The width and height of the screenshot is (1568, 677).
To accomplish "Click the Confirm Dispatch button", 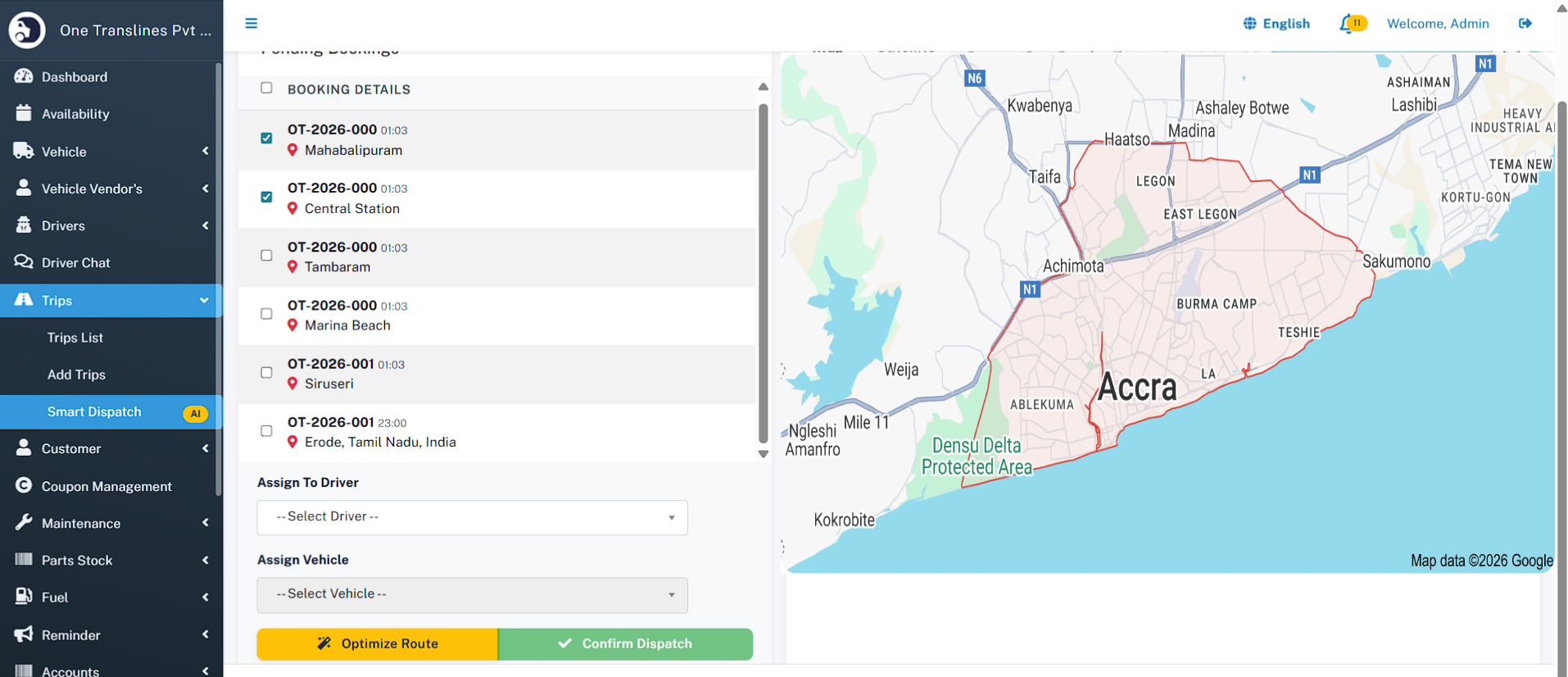I will click(625, 644).
